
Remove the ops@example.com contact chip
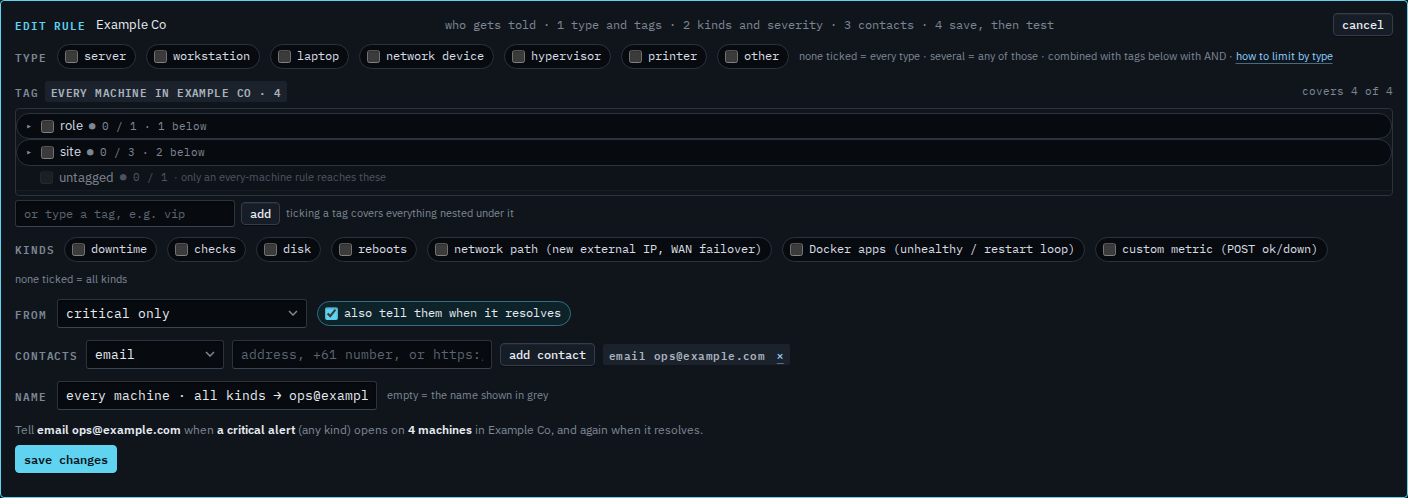[780, 356]
